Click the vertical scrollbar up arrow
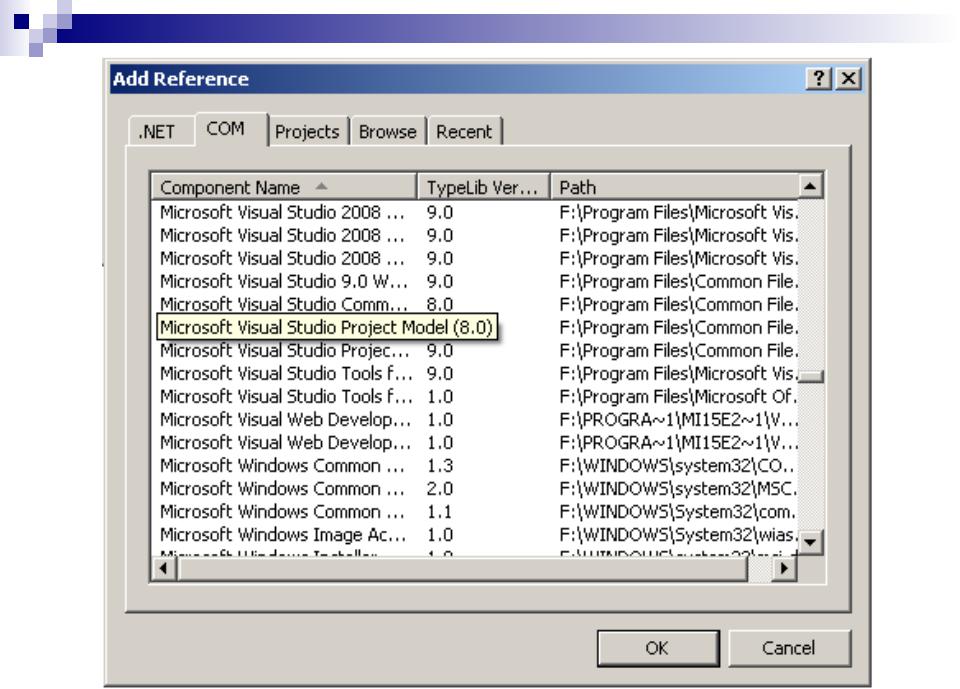 pos(810,186)
